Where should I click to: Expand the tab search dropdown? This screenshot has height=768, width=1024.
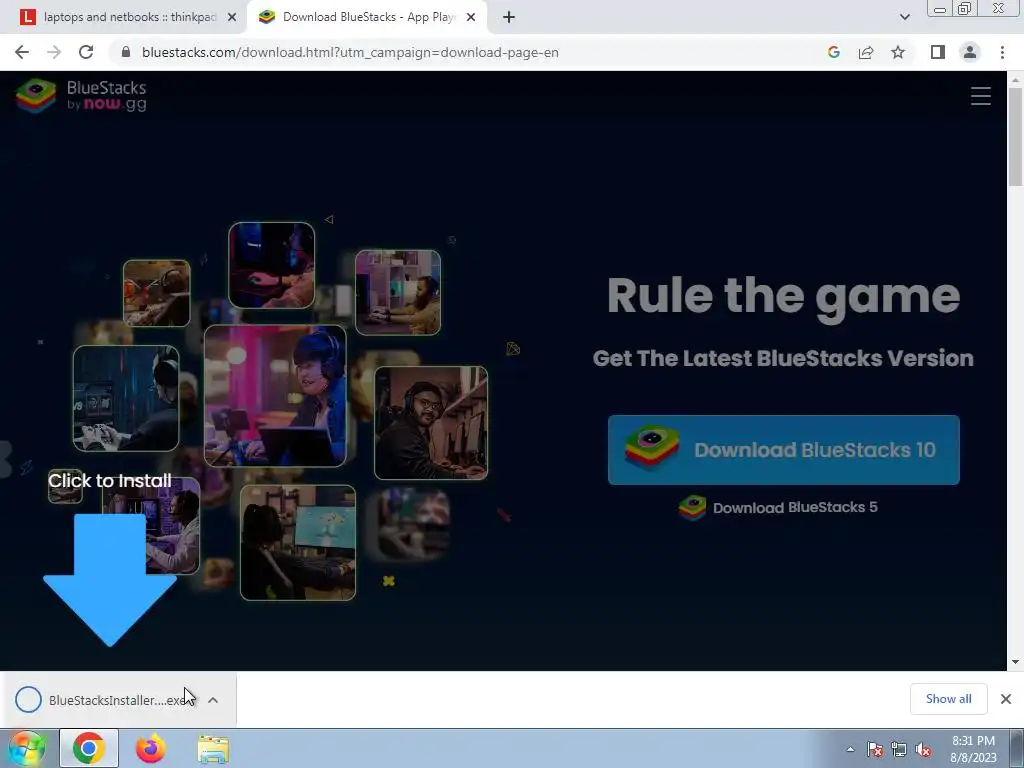tap(904, 18)
